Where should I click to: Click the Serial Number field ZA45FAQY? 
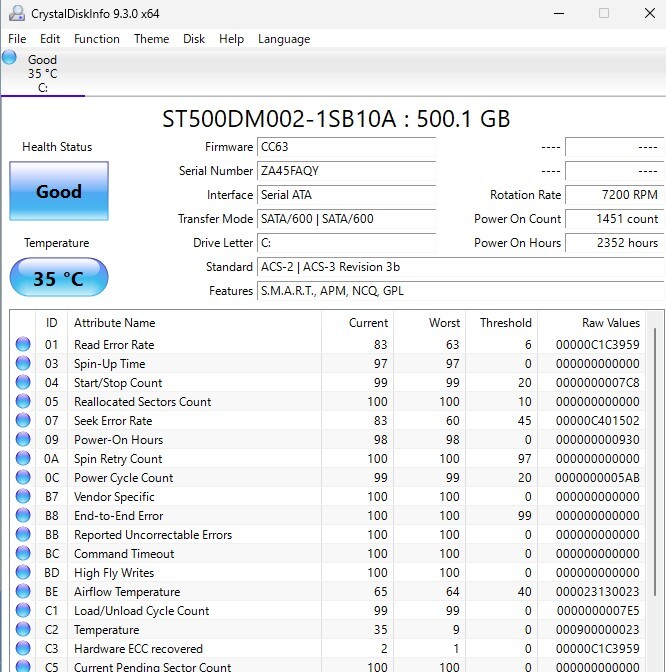pos(346,171)
